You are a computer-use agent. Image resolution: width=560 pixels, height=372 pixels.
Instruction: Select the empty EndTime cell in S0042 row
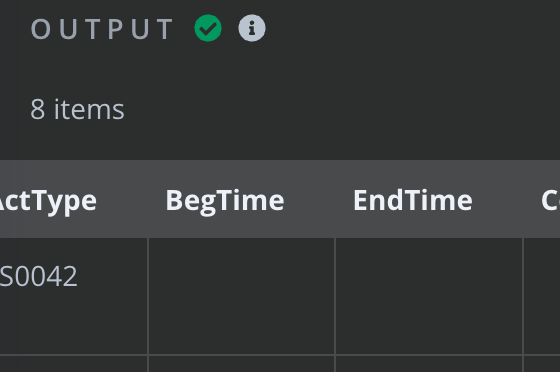click(x=429, y=296)
